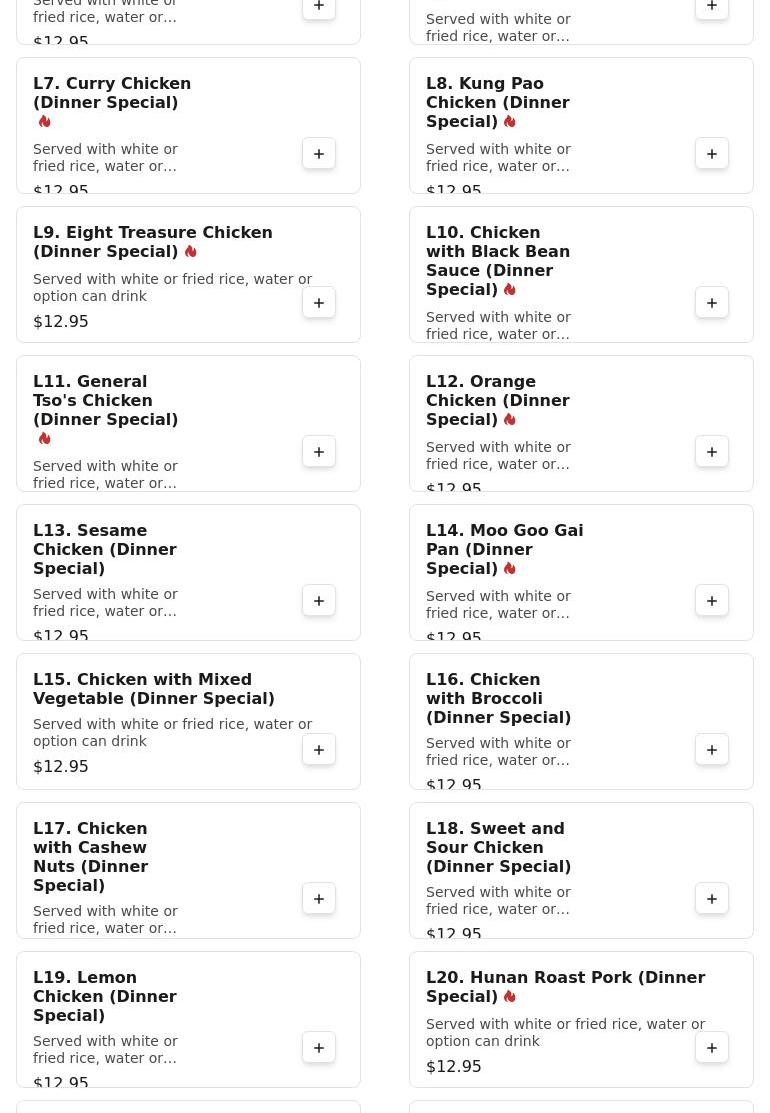Add L16 Chicken with Broccoli
Image resolution: width=770 pixels, height=1113 pixels.
(712, 750)
